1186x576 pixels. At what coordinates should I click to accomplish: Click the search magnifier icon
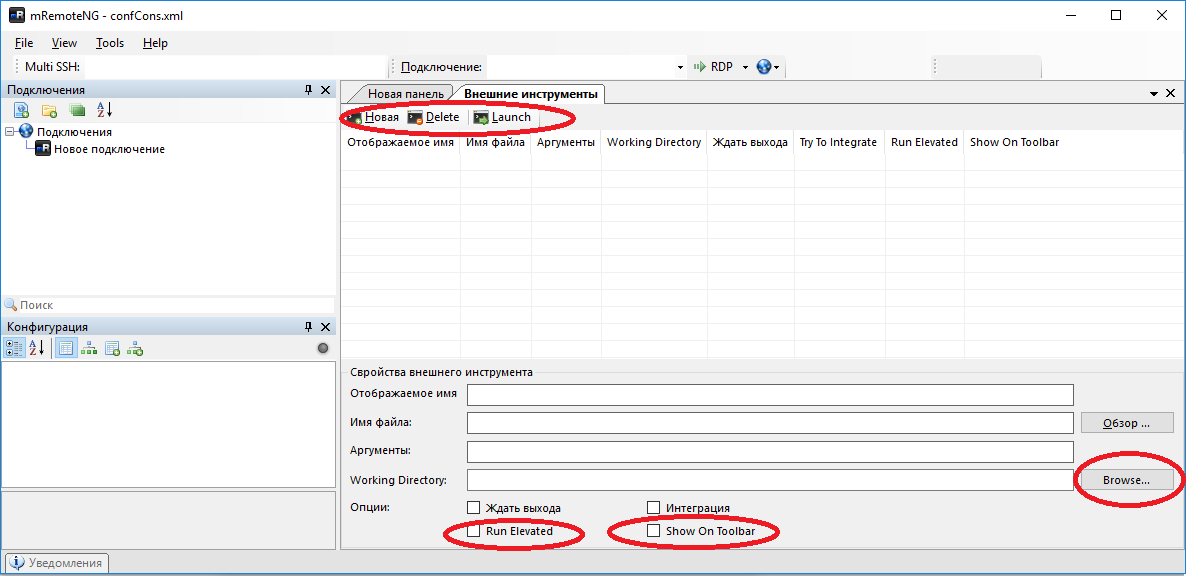(11, 305)
